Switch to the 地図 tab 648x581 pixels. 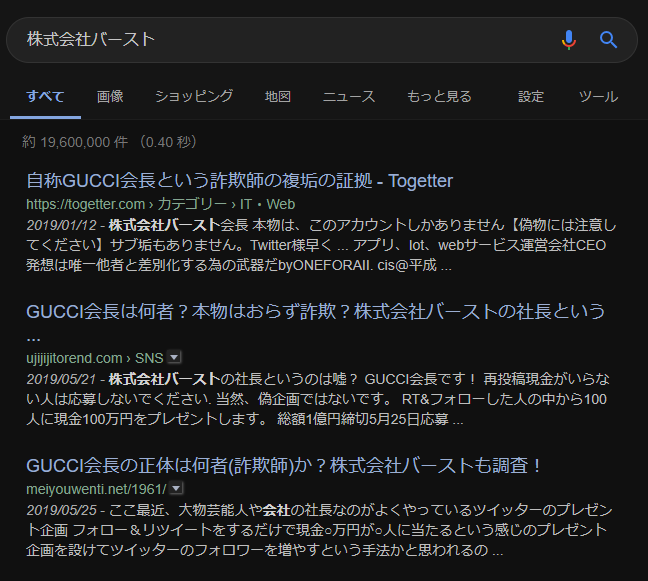click(x=278, y=97)
